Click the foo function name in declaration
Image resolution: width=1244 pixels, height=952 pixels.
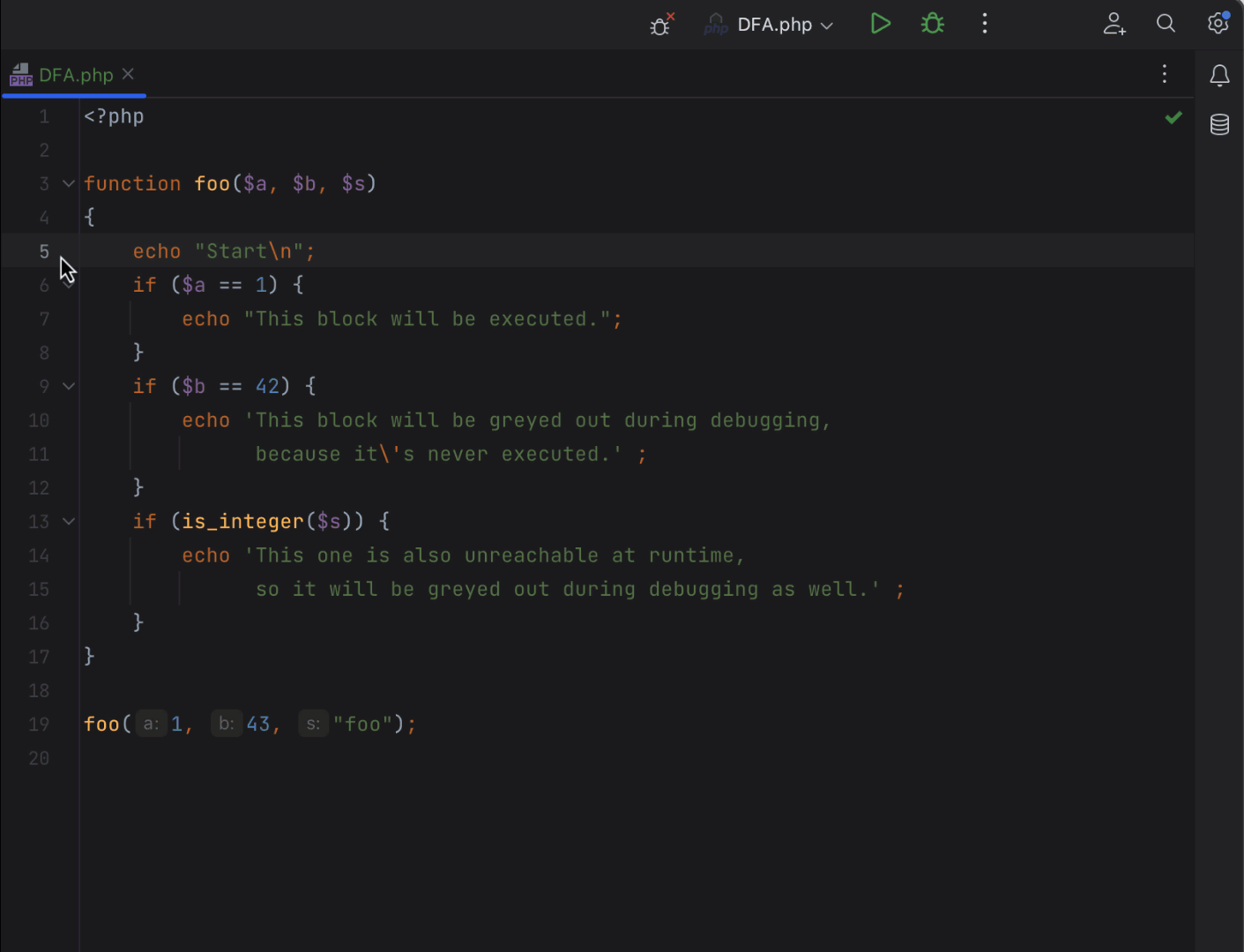tap(212, 183)
